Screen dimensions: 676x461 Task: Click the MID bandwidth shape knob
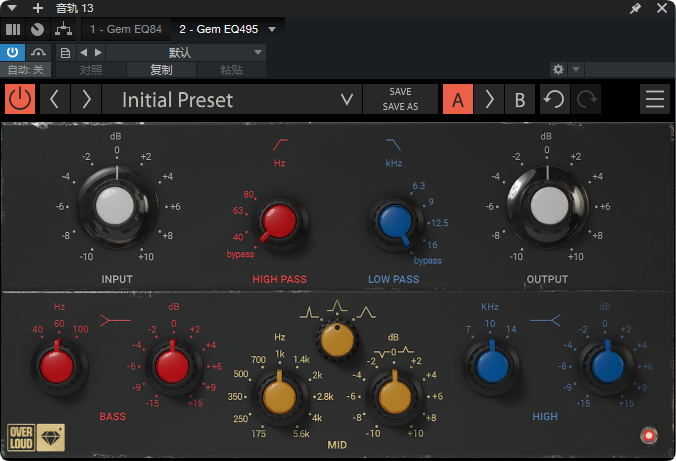click(x=337, y=340)
